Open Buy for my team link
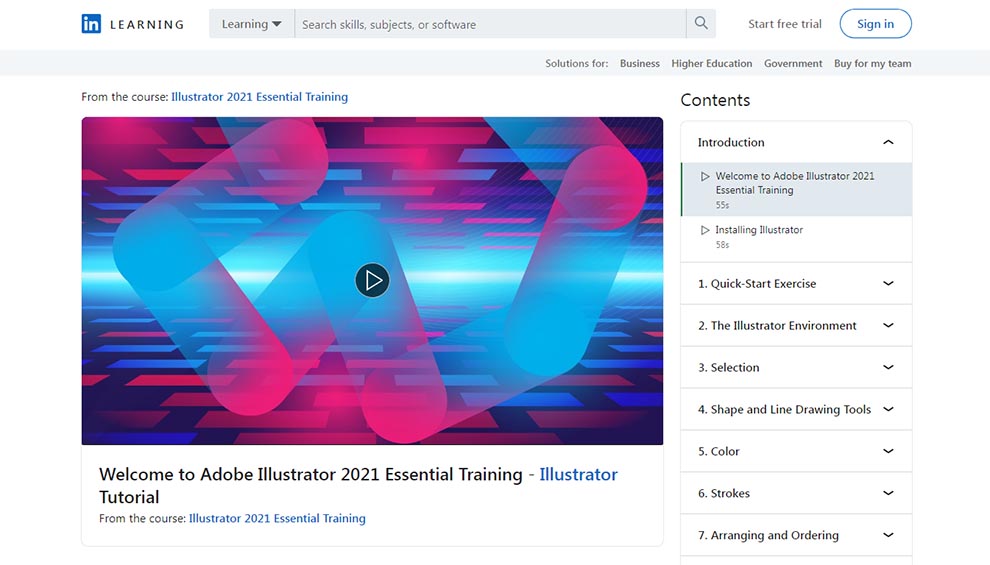990x565 pixels. (x=873, y=64)
